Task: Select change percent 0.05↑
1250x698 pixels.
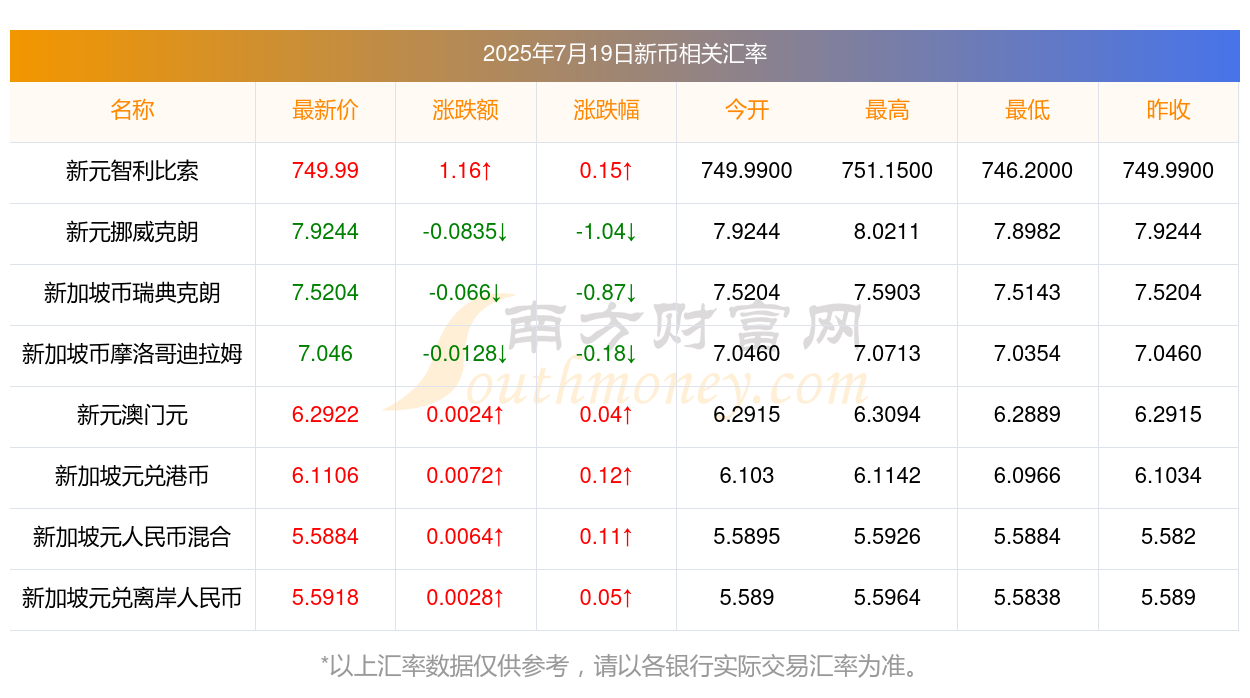Action: click(606, 598)
